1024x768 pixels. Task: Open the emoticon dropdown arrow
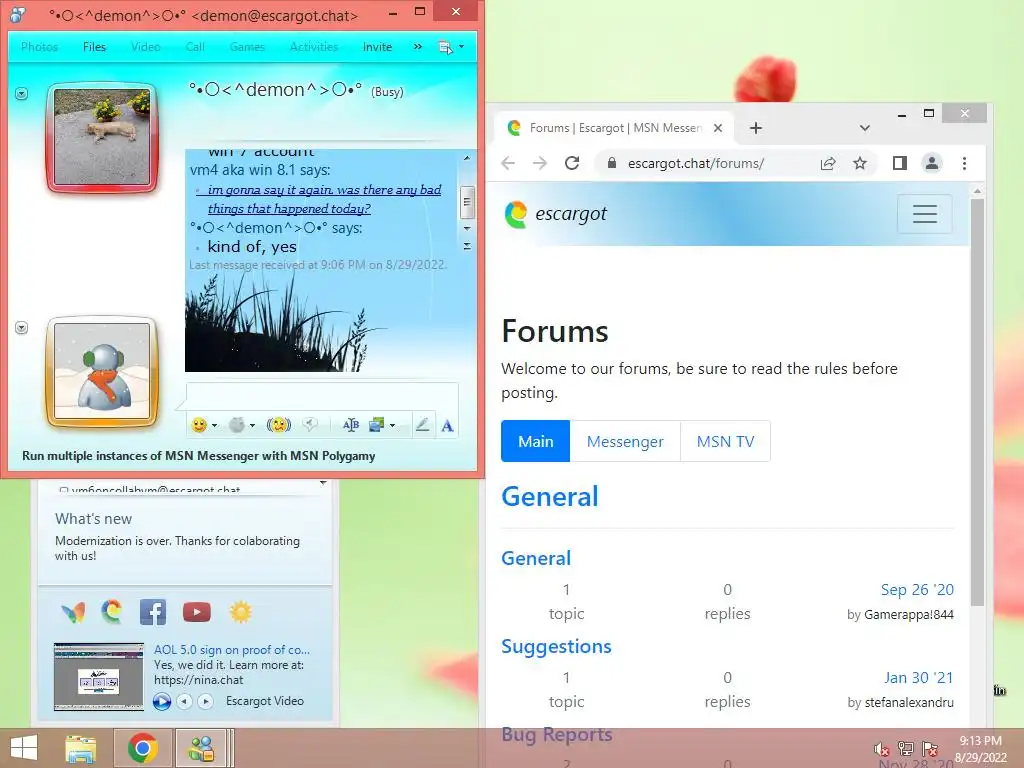coord(214,426)
